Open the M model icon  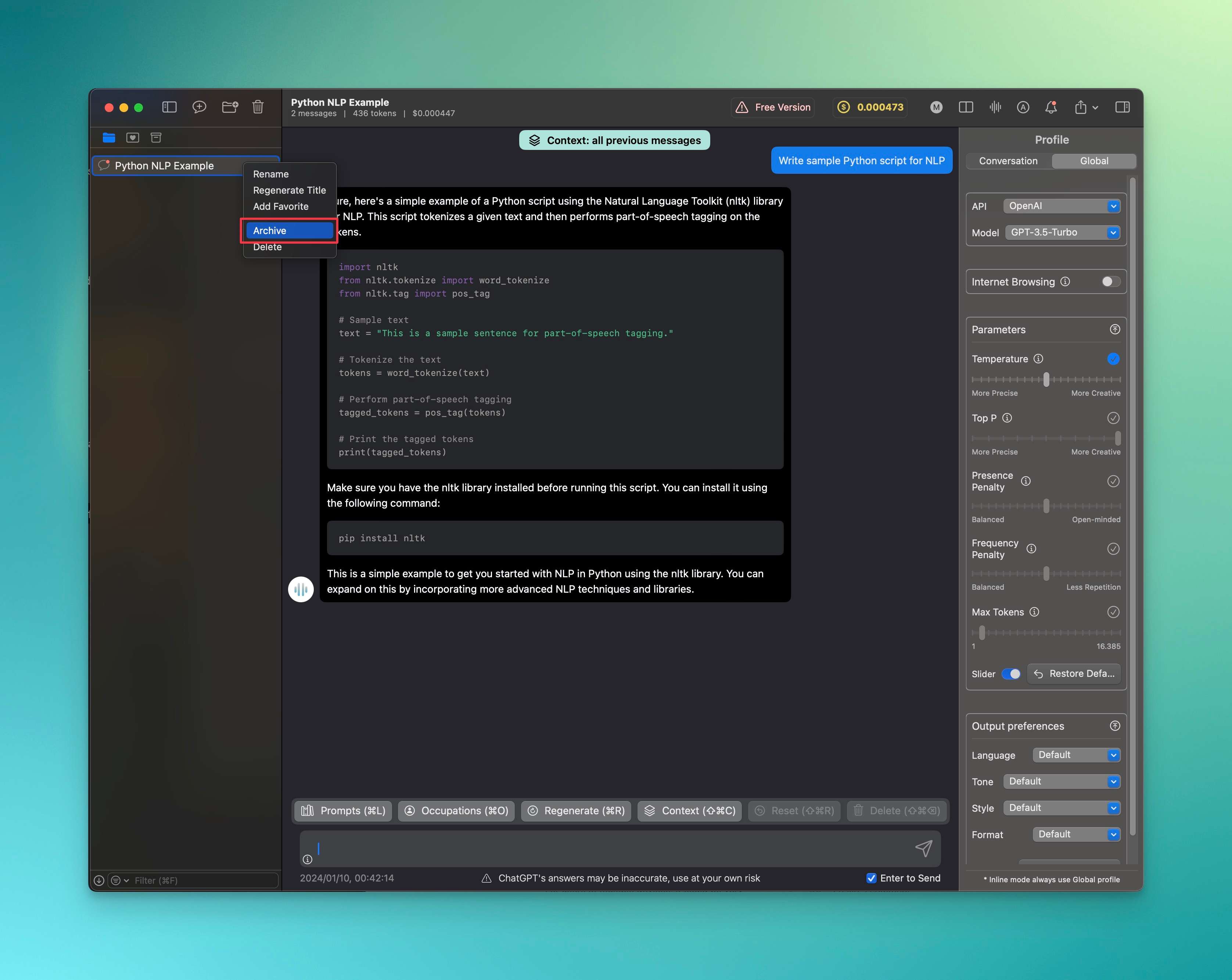[x=936, y=107]
